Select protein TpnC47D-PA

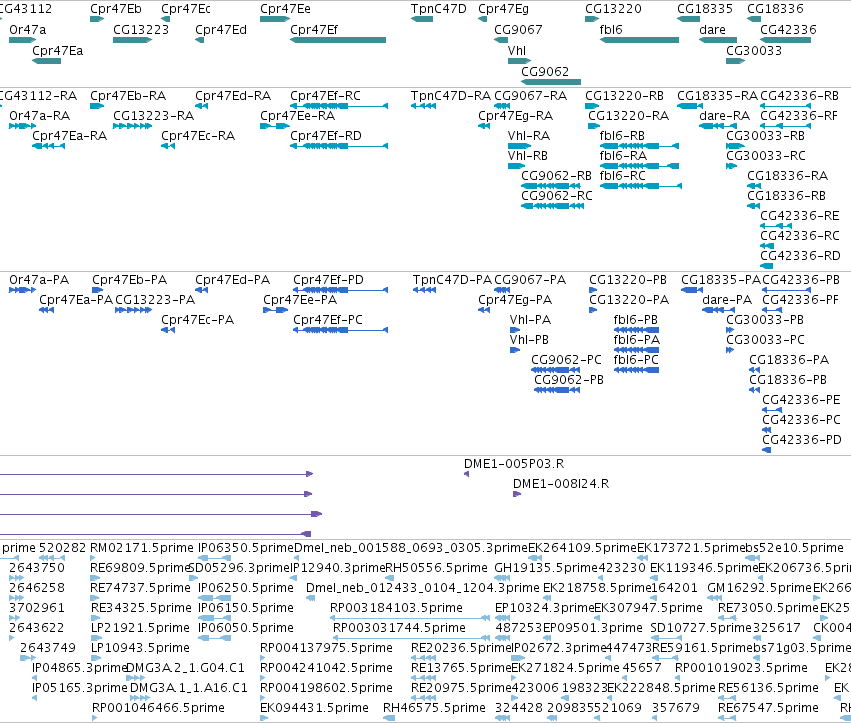424,290
